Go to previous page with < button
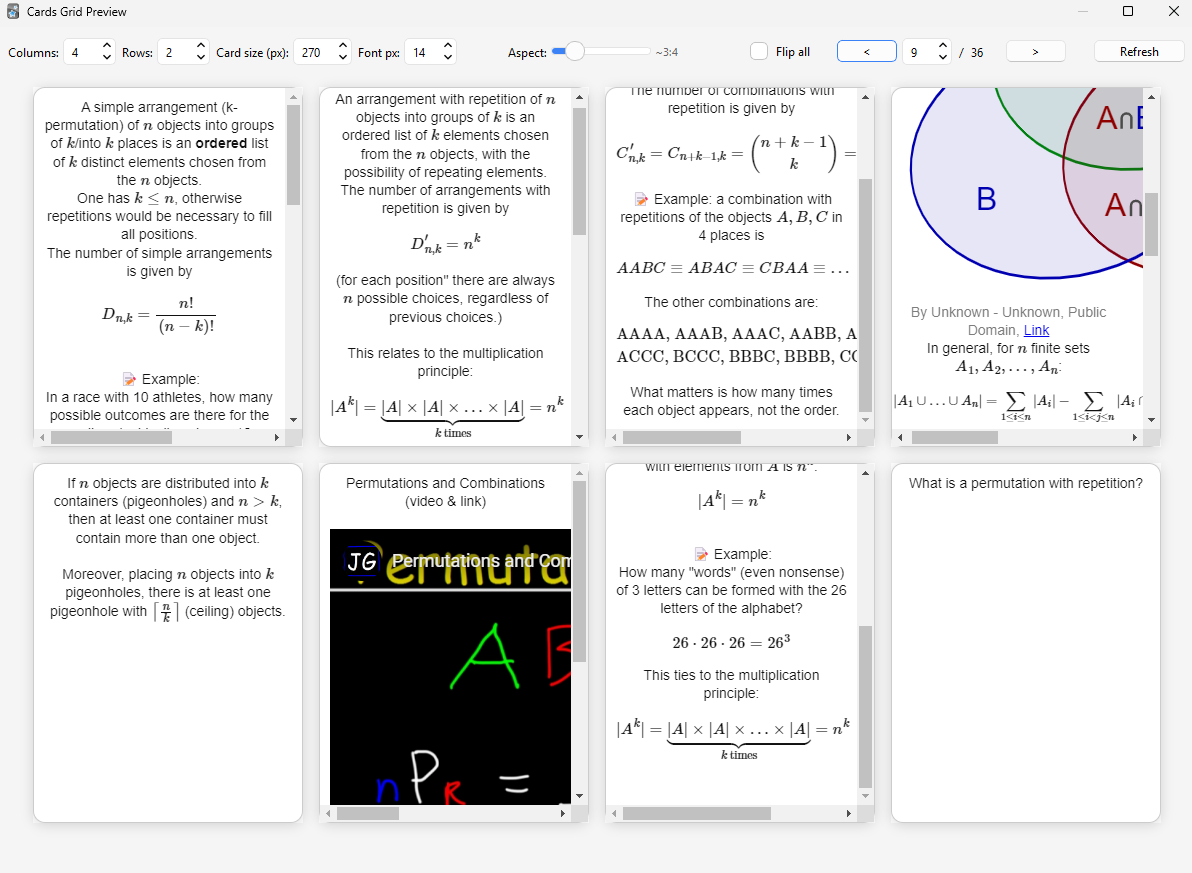The width and height of the screenshot is (1192, 873). pyautogui.click(x=866, y=51)
